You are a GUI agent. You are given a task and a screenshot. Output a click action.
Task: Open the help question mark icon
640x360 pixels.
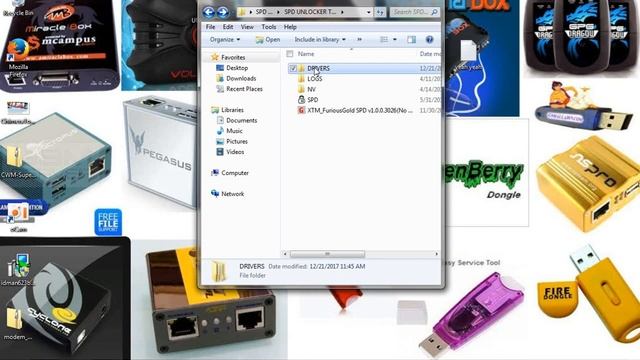click(x=429, y=40)
